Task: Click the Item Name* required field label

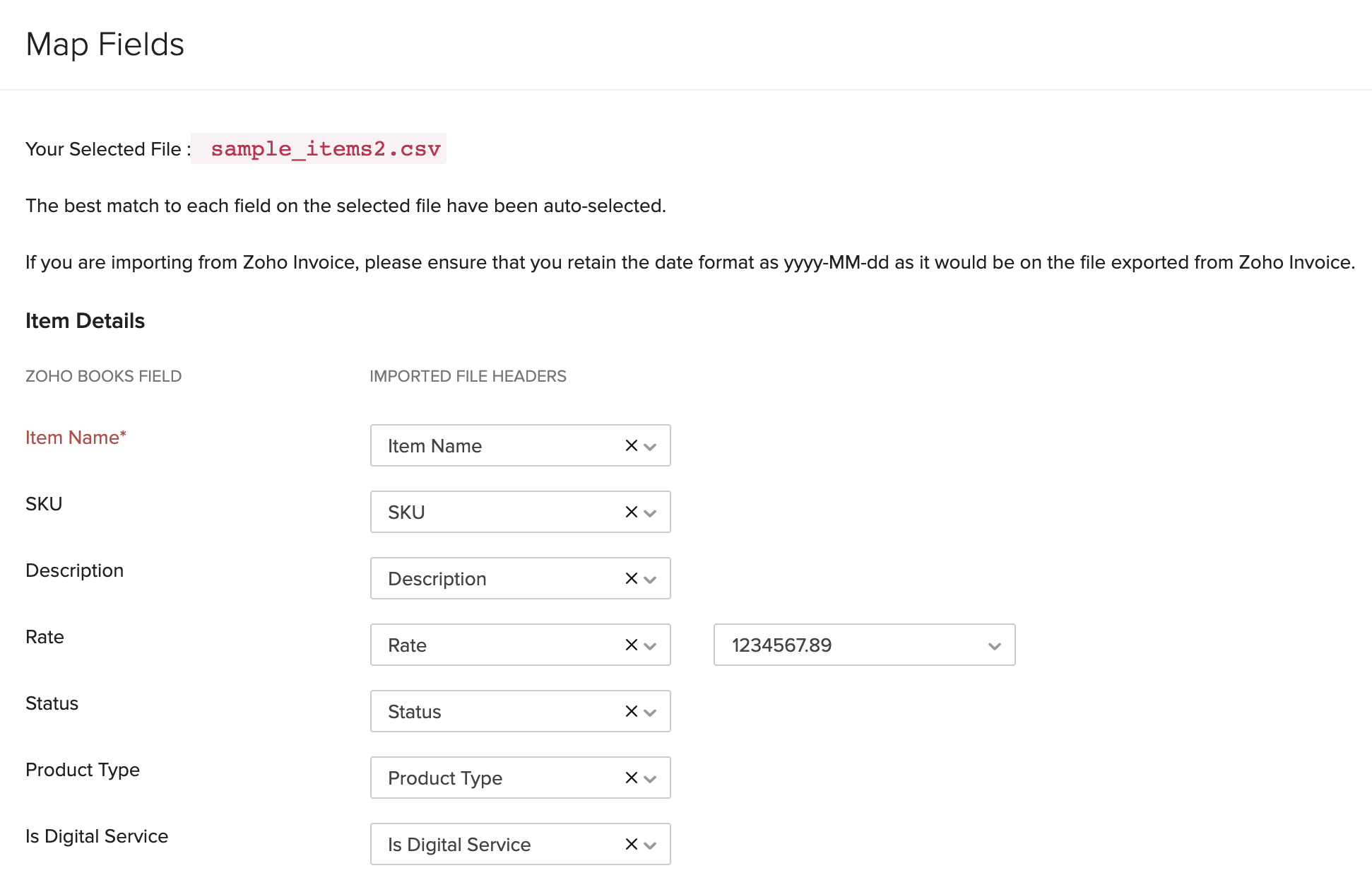Action: point(76,438)
